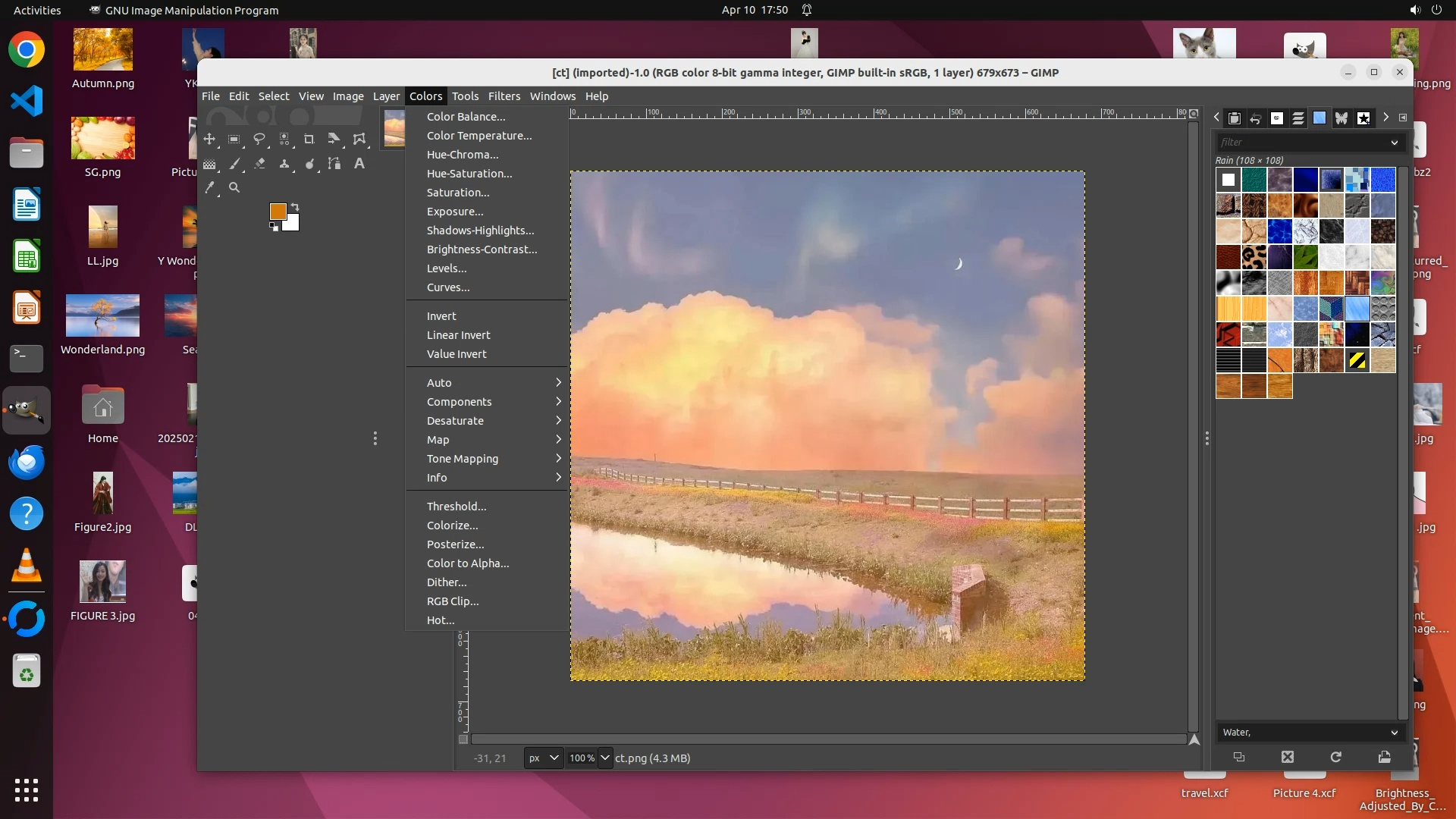Reset colors to default black and white

point(274,227)
